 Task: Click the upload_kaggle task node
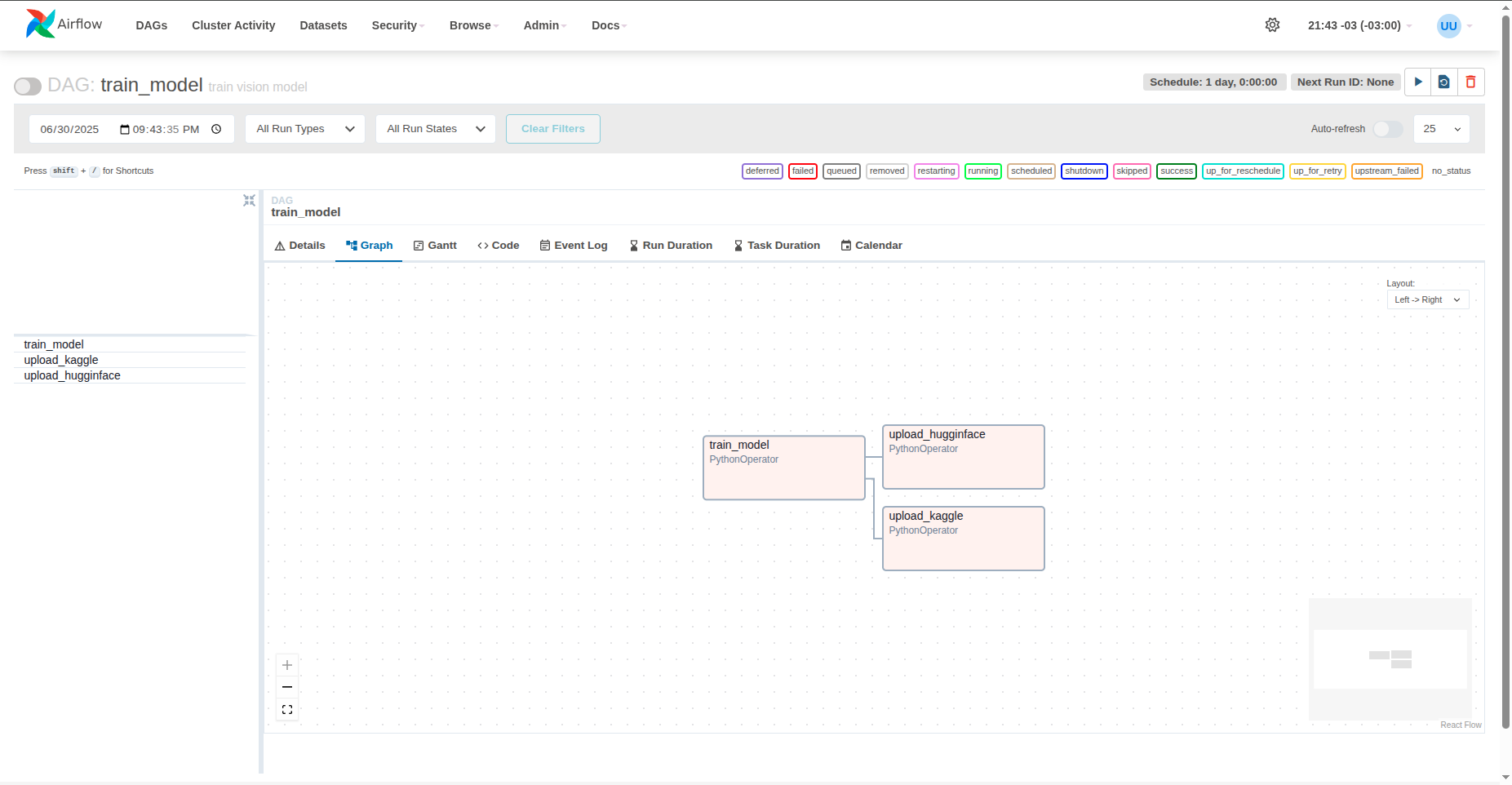963,538
